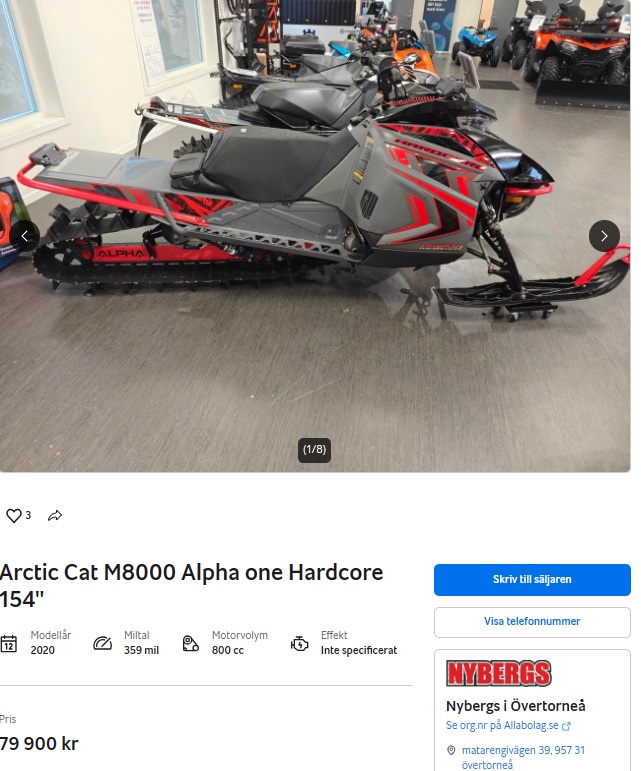The image size is (641, 771).
Task: Click the location pin icon by address
Action: 451,750
